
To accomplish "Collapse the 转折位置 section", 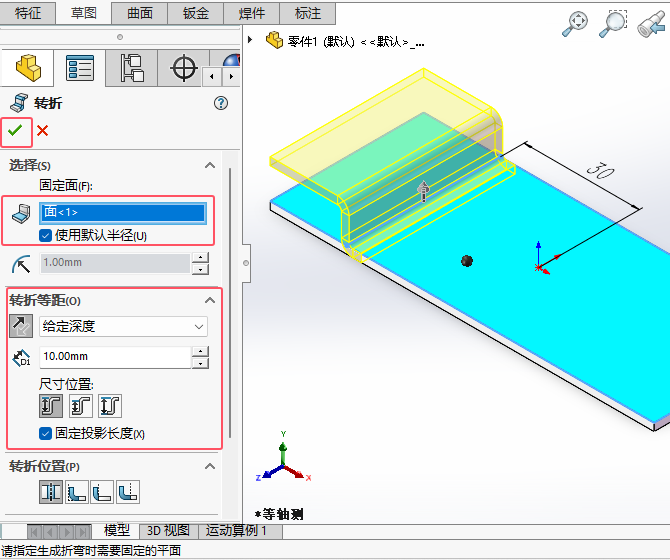I will 210,466.
